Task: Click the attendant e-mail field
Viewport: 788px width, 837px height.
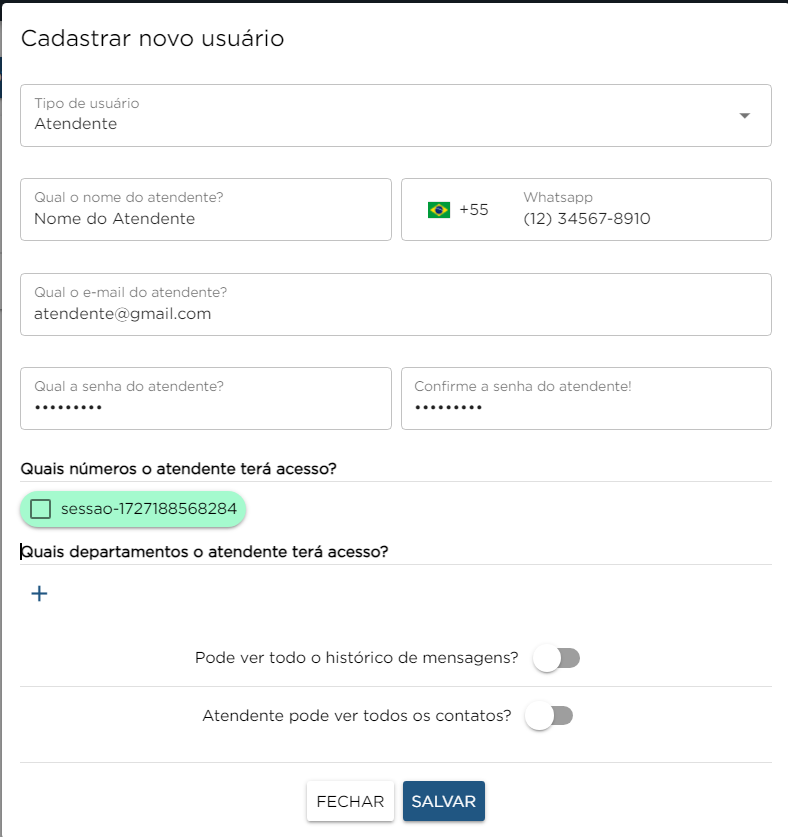Action: pyautogui.click(x=395, y=313)
